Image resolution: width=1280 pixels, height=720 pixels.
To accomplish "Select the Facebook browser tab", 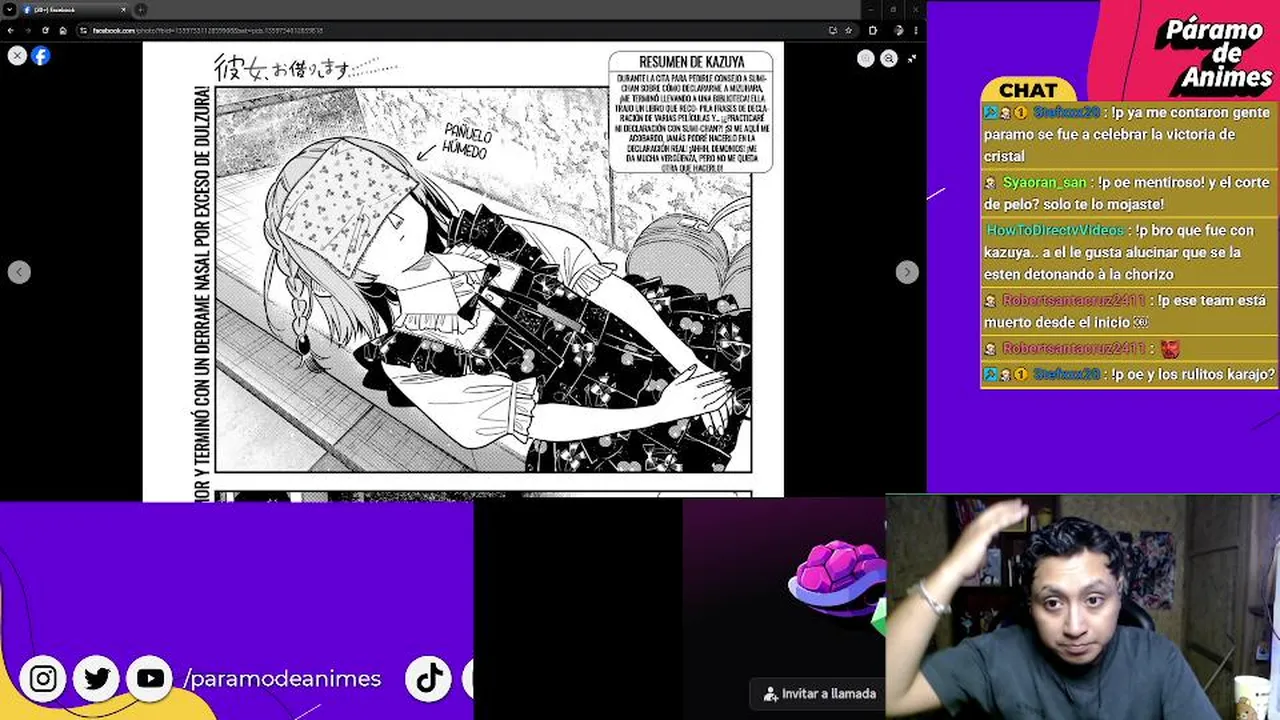I will click(x=75, y=9).
